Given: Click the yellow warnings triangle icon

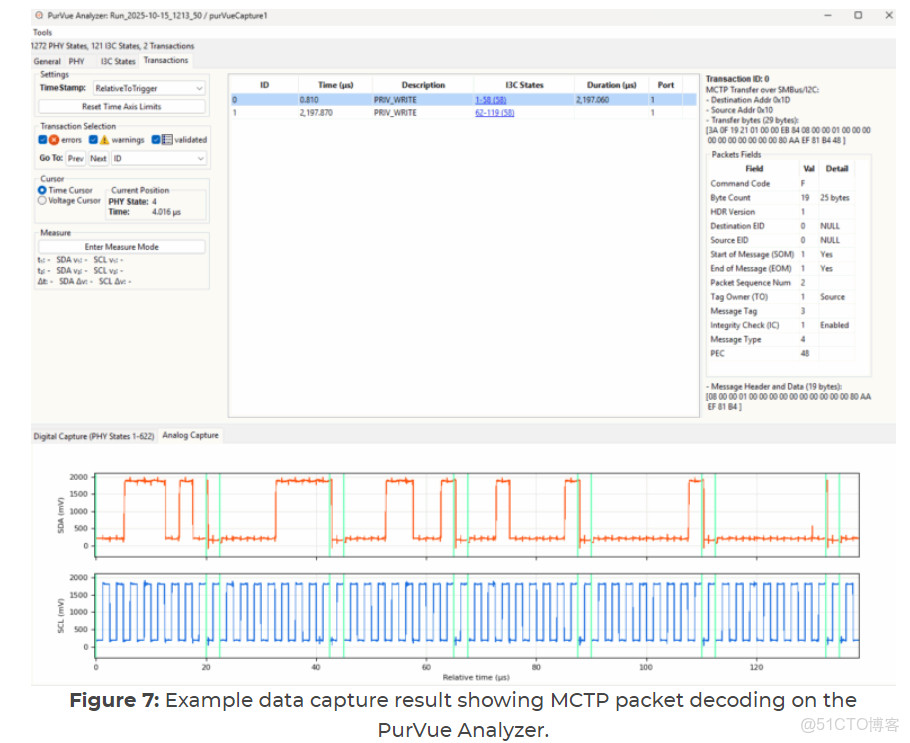Looking at the screenshot, I should coord(104,139).
